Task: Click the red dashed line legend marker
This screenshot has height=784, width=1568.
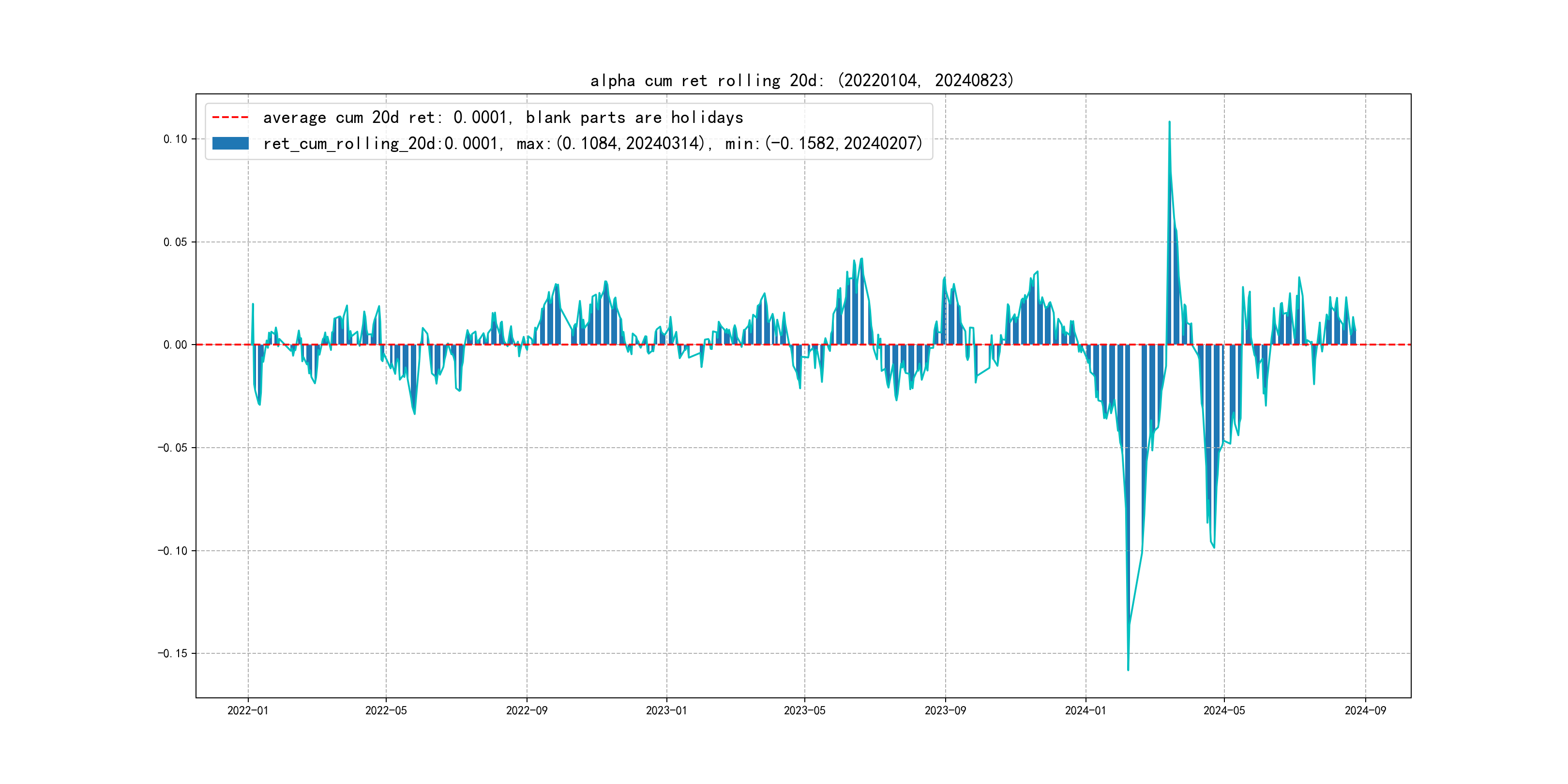Action: pos(230,118)
